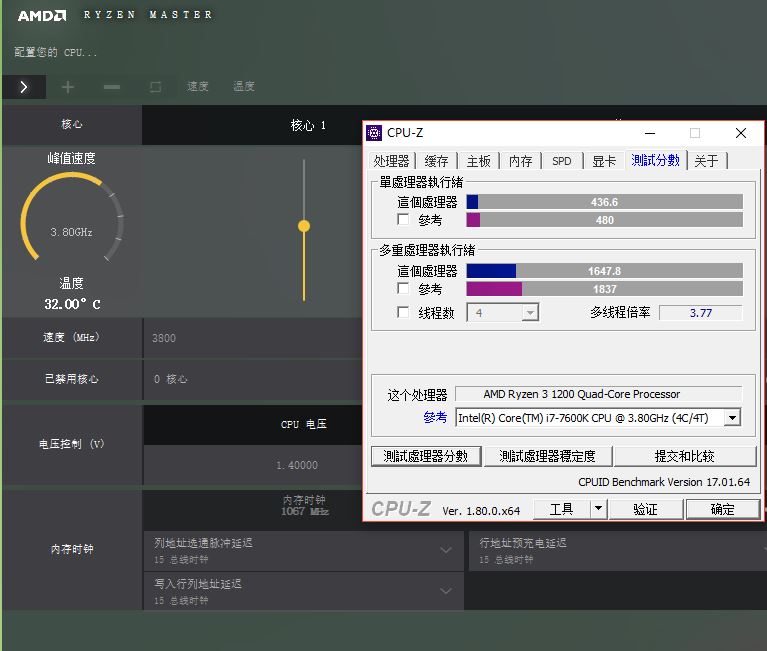Expand 列地址选通脉冲延迟 dropdown
Image resolution: width=767 pixels, height=651 pixels.
(446, 550)
